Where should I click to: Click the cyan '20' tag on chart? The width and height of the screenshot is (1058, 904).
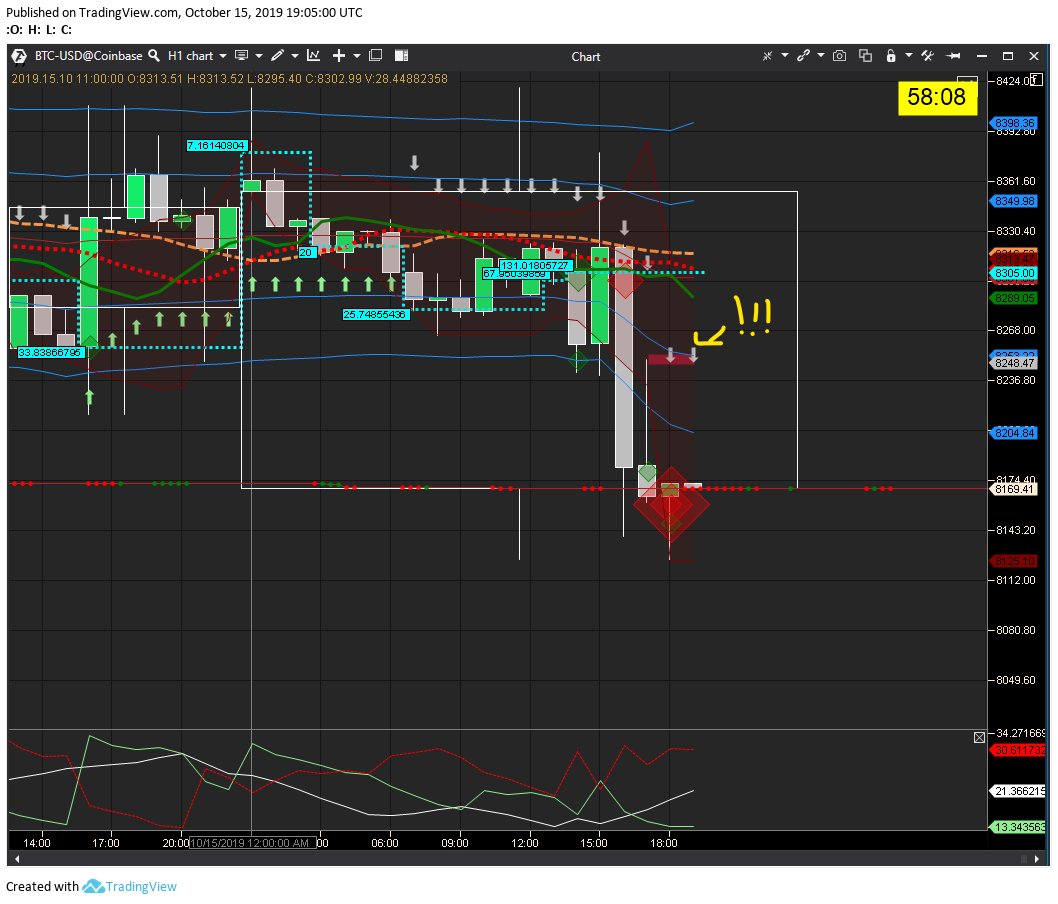point(306,252)
